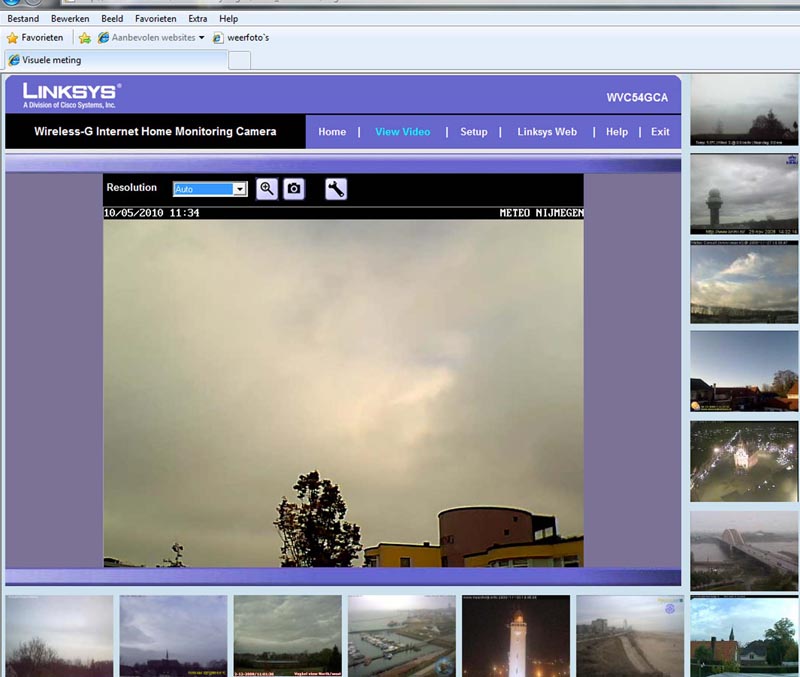Click the zoom magnifier icon

click(x=266, y=189)
